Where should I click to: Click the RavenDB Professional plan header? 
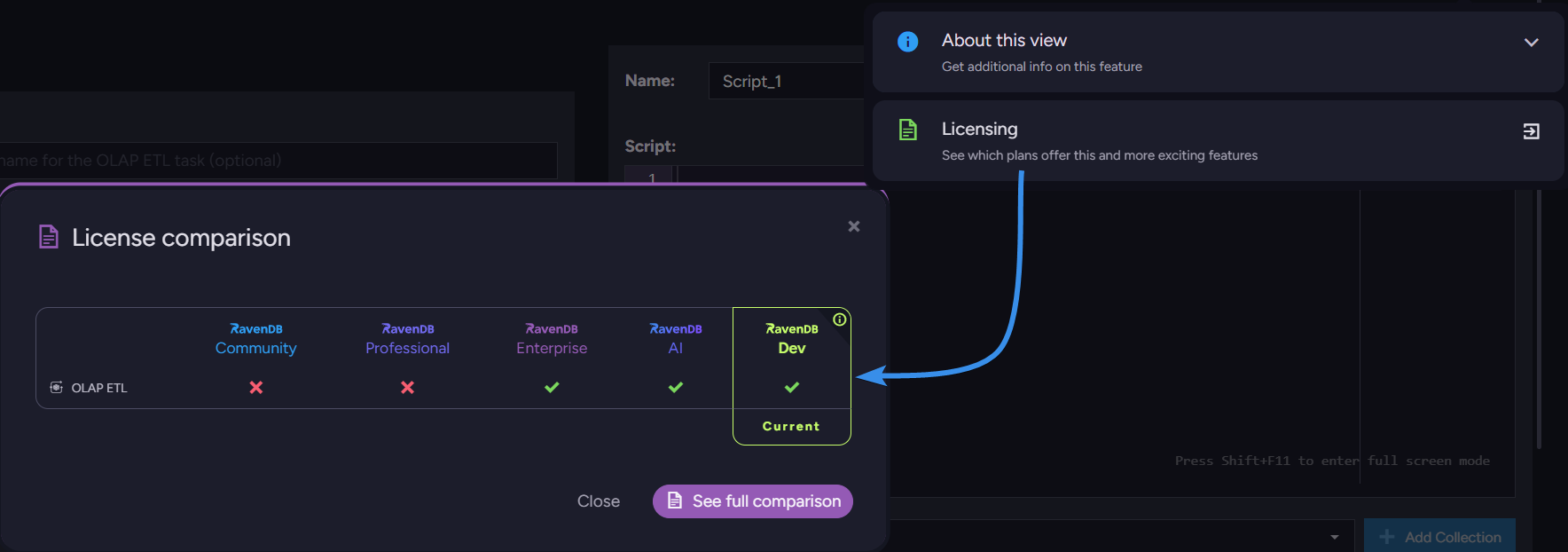point(408,339)
